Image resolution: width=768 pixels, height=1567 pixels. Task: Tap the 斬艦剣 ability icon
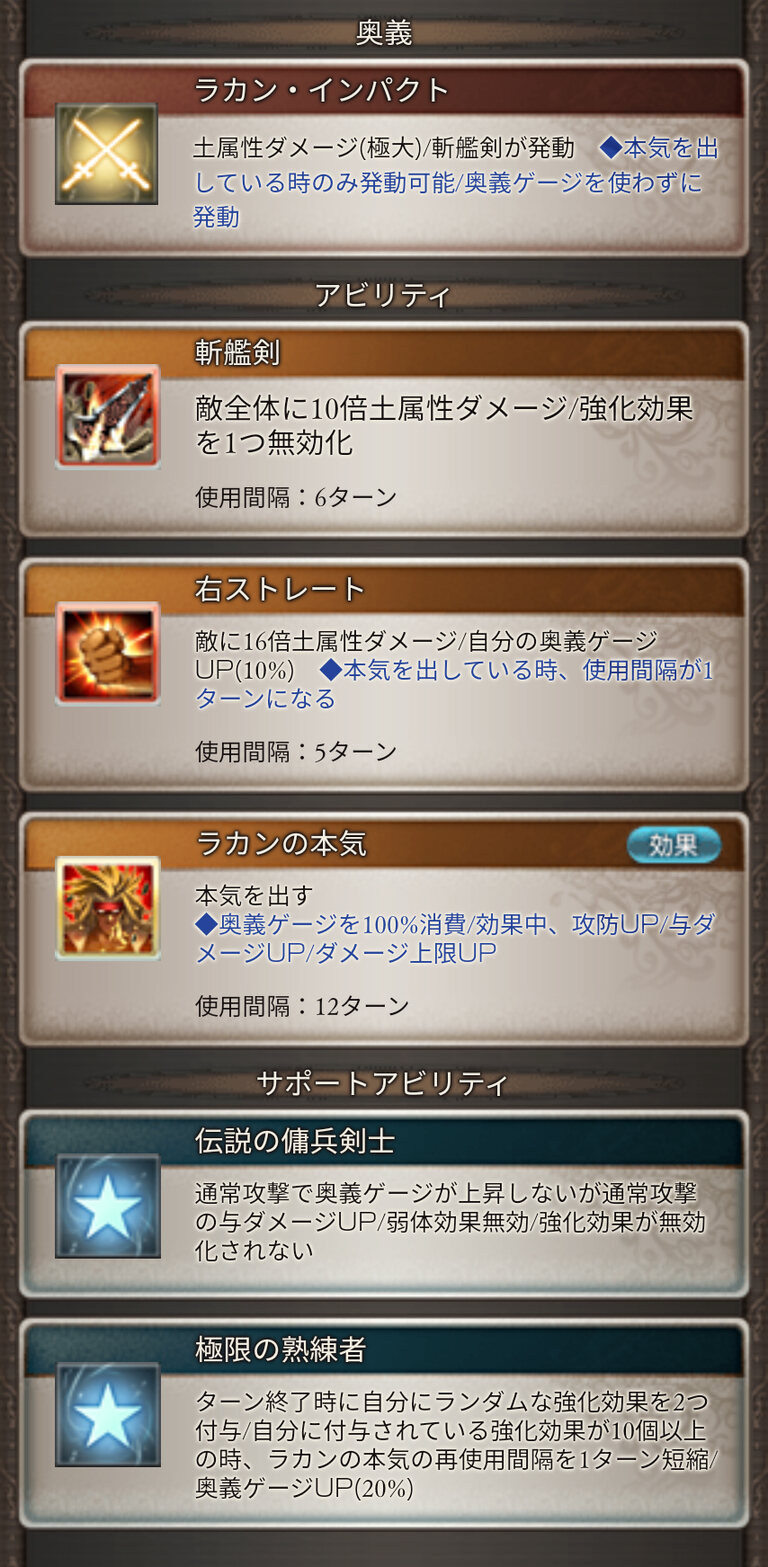pyautogui.click(x=107, y=416)
